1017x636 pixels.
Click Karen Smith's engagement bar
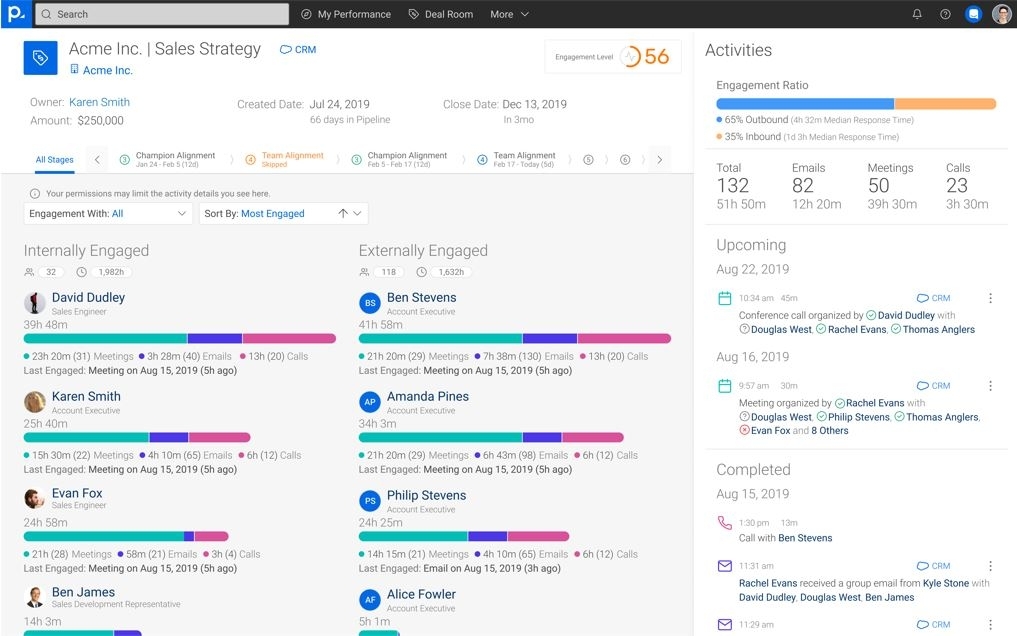tap(137, 438)
